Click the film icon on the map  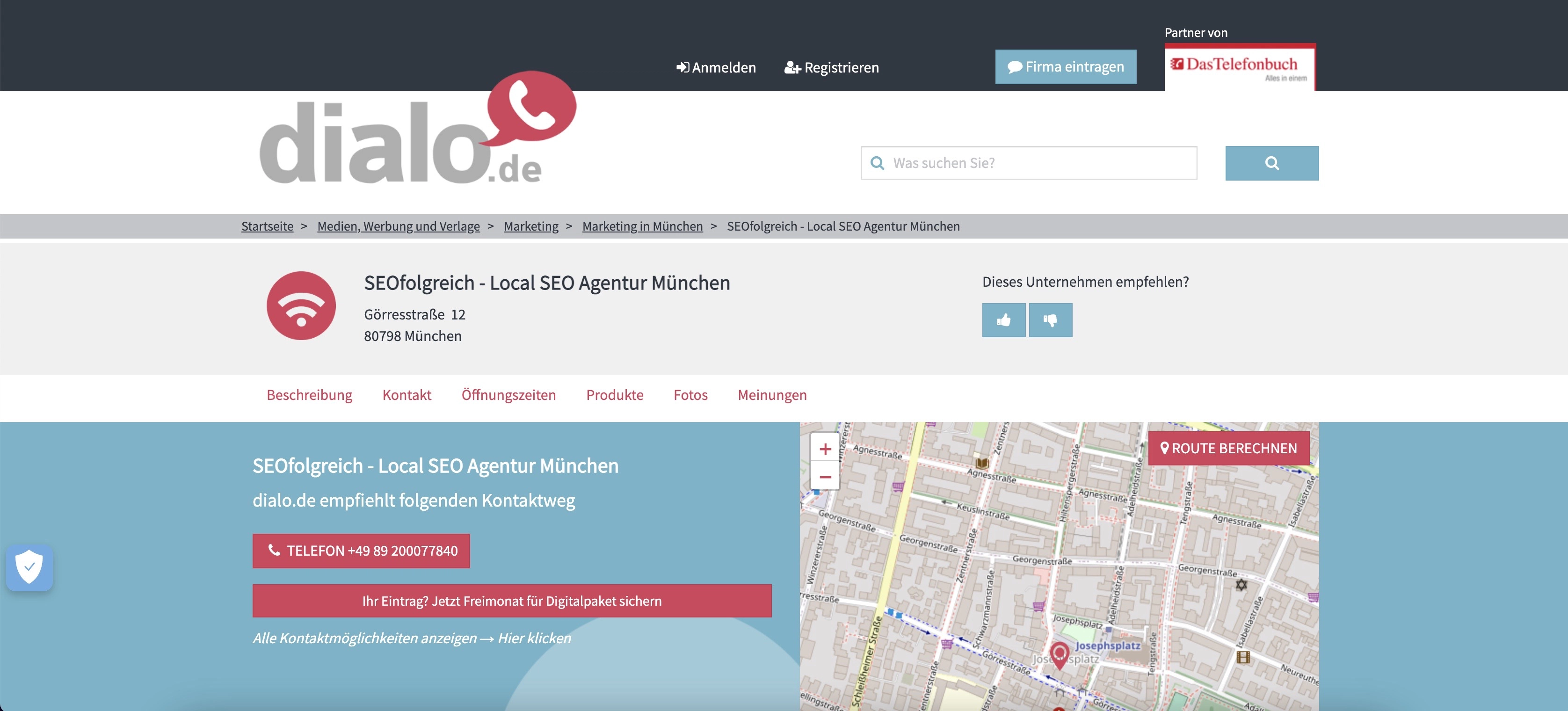click(1243, 657)
